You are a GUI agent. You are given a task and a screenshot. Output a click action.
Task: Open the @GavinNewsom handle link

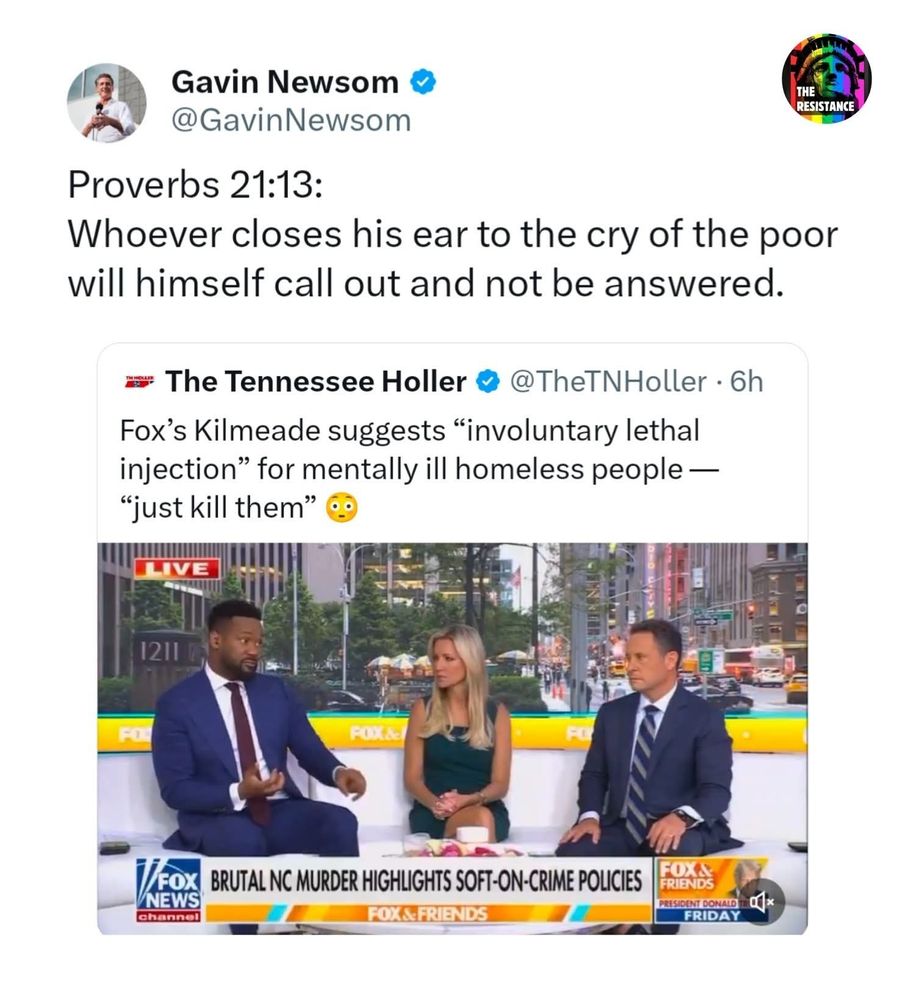(291, 121)
